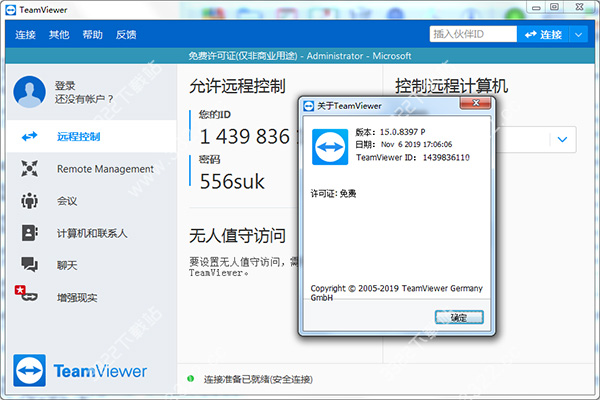Maximize the TeamViewer main window
This screenshot has width=600, height=400.
[554, 7]
